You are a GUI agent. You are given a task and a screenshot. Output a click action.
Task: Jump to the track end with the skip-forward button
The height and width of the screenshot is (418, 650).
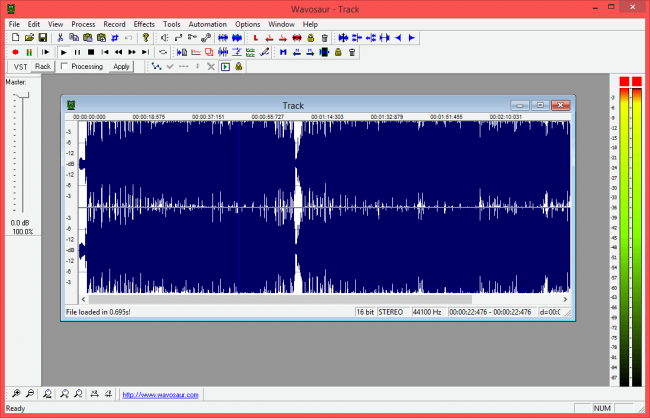pos(146,52)
